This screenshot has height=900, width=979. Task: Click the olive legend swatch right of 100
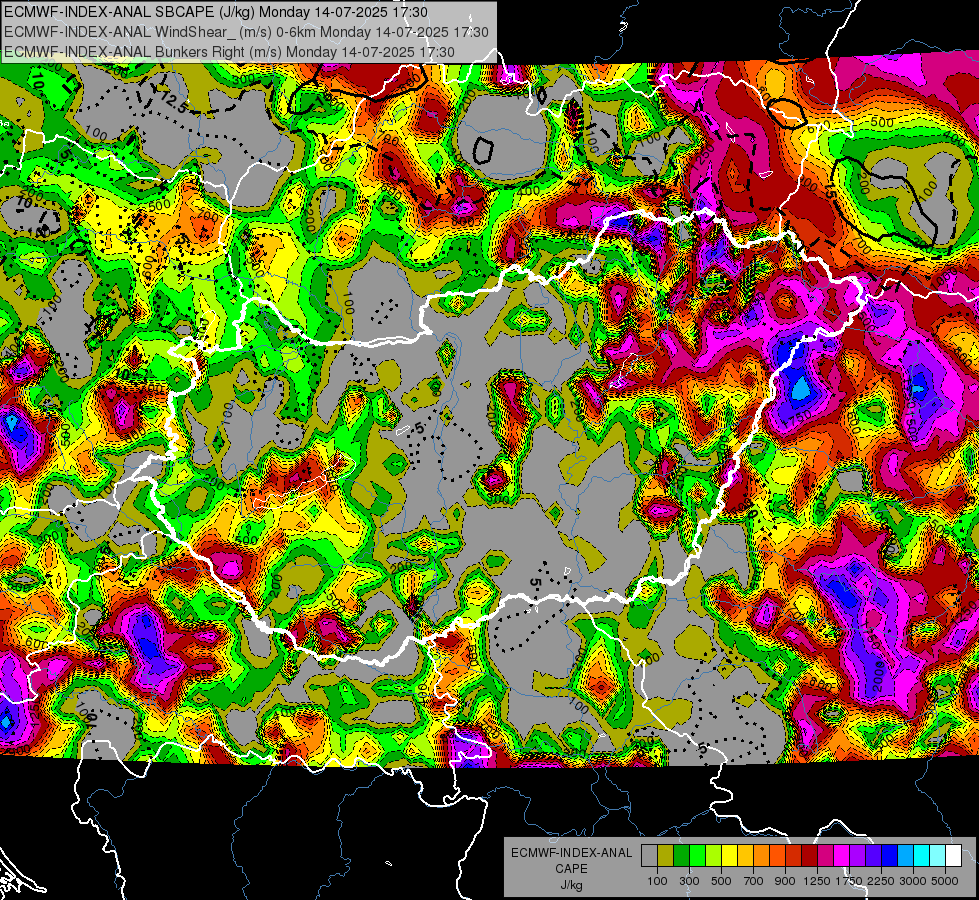(666, 856)
